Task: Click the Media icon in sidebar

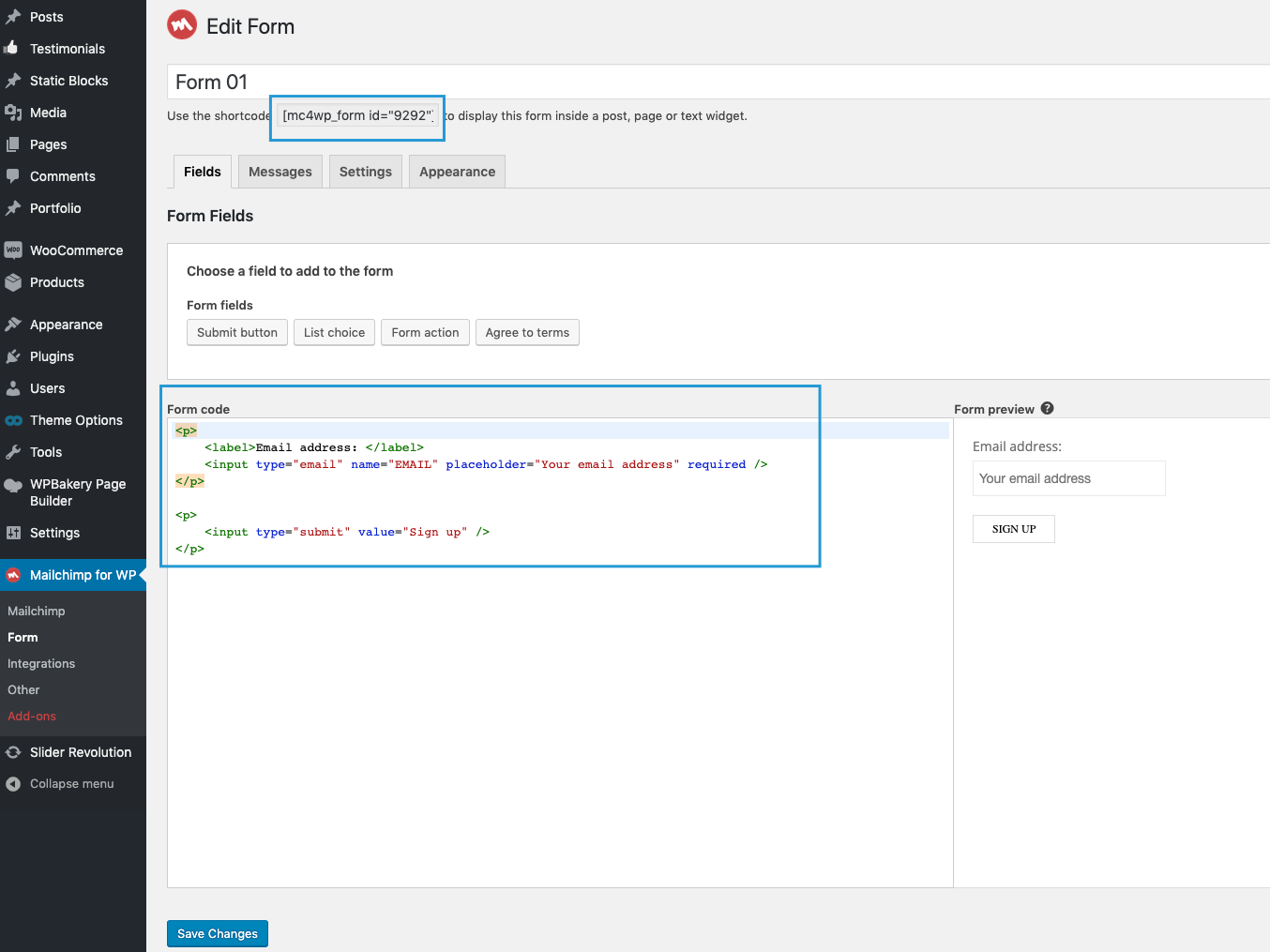Action: click(x=13, y=113)
